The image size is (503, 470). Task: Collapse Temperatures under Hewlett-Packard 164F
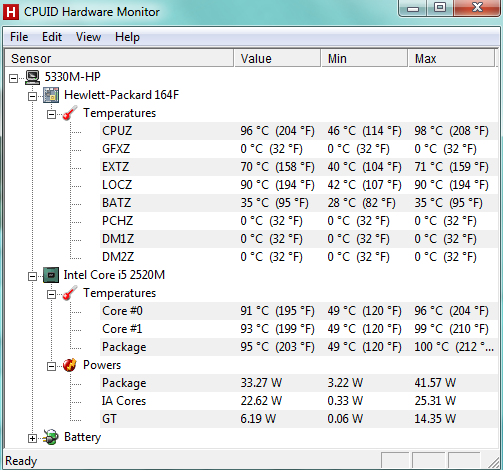coord(51,115)
